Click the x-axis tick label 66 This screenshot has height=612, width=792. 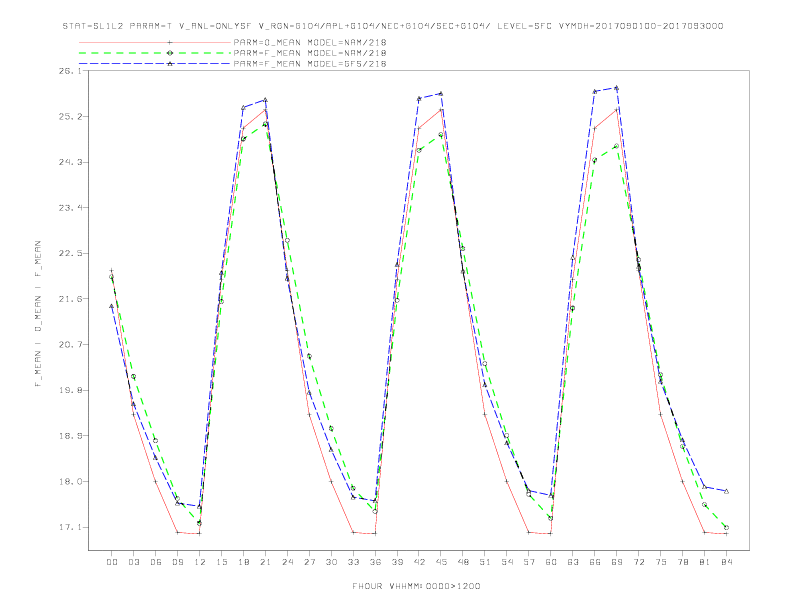[595, 562]
